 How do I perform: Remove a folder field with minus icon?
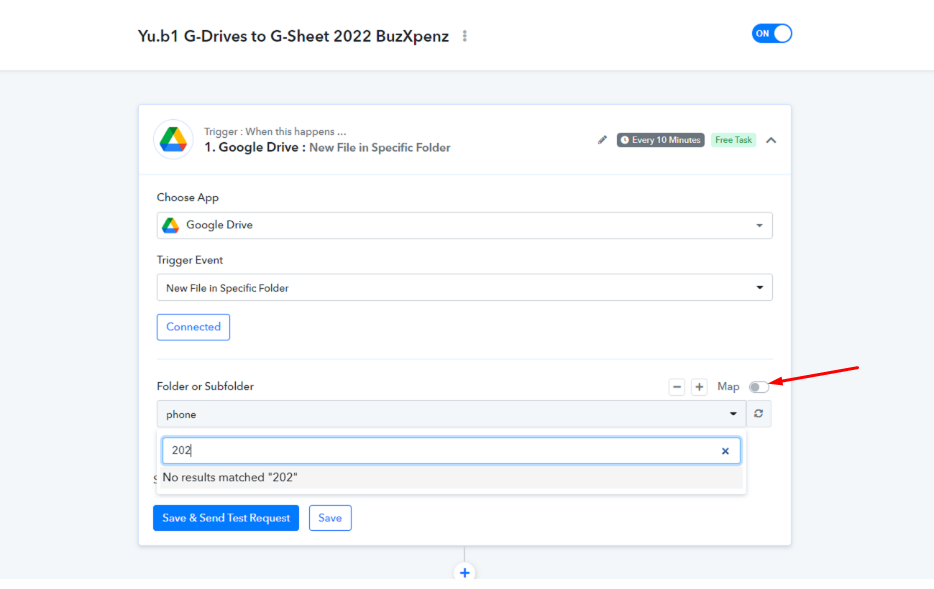point(677,387)
